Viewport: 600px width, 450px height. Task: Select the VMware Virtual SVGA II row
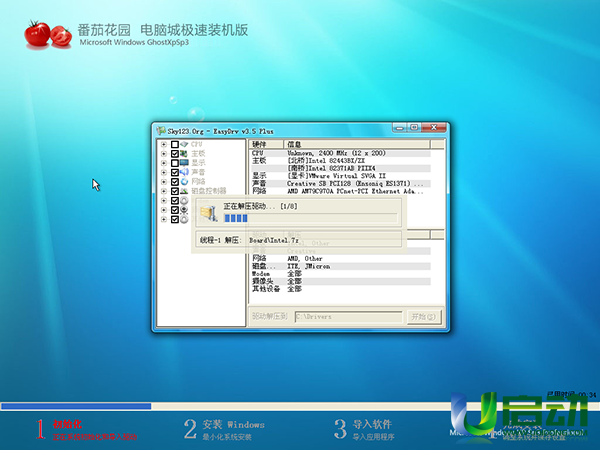[x=339, y=176]
